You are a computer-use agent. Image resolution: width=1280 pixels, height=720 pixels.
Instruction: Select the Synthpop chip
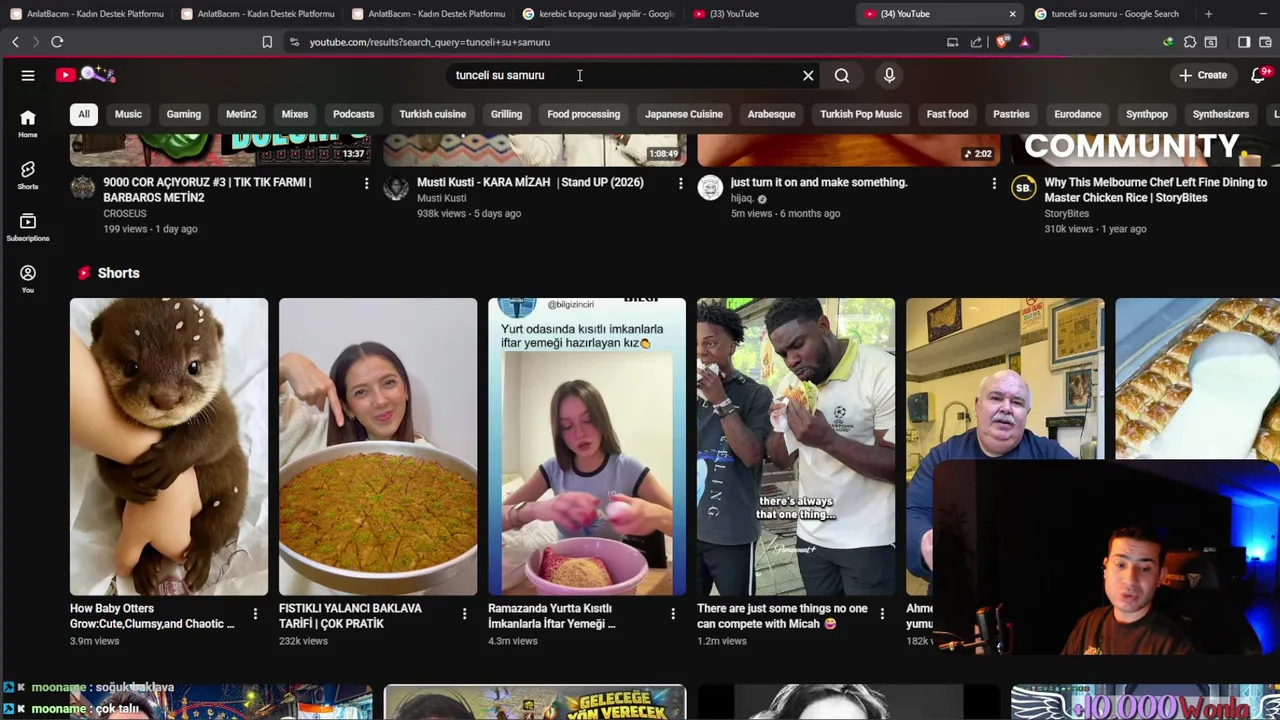(x=1147, y=114)
